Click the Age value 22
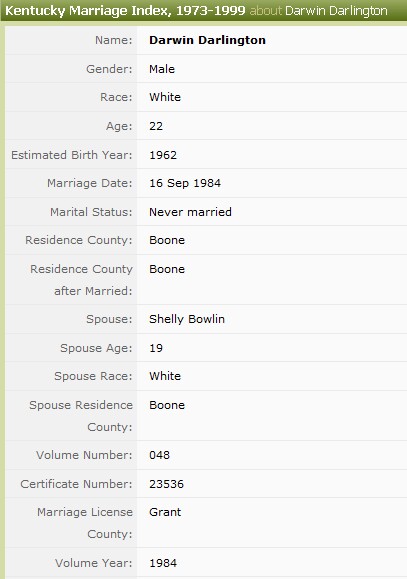 (156, 126)
